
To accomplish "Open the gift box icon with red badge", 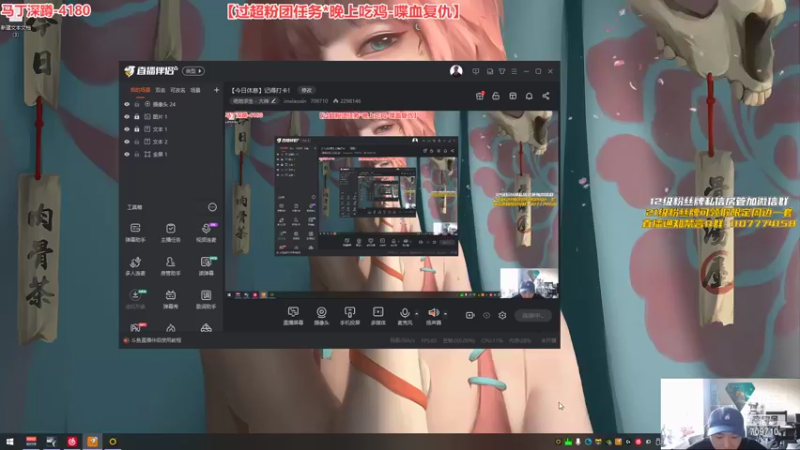I will (480, 96).
